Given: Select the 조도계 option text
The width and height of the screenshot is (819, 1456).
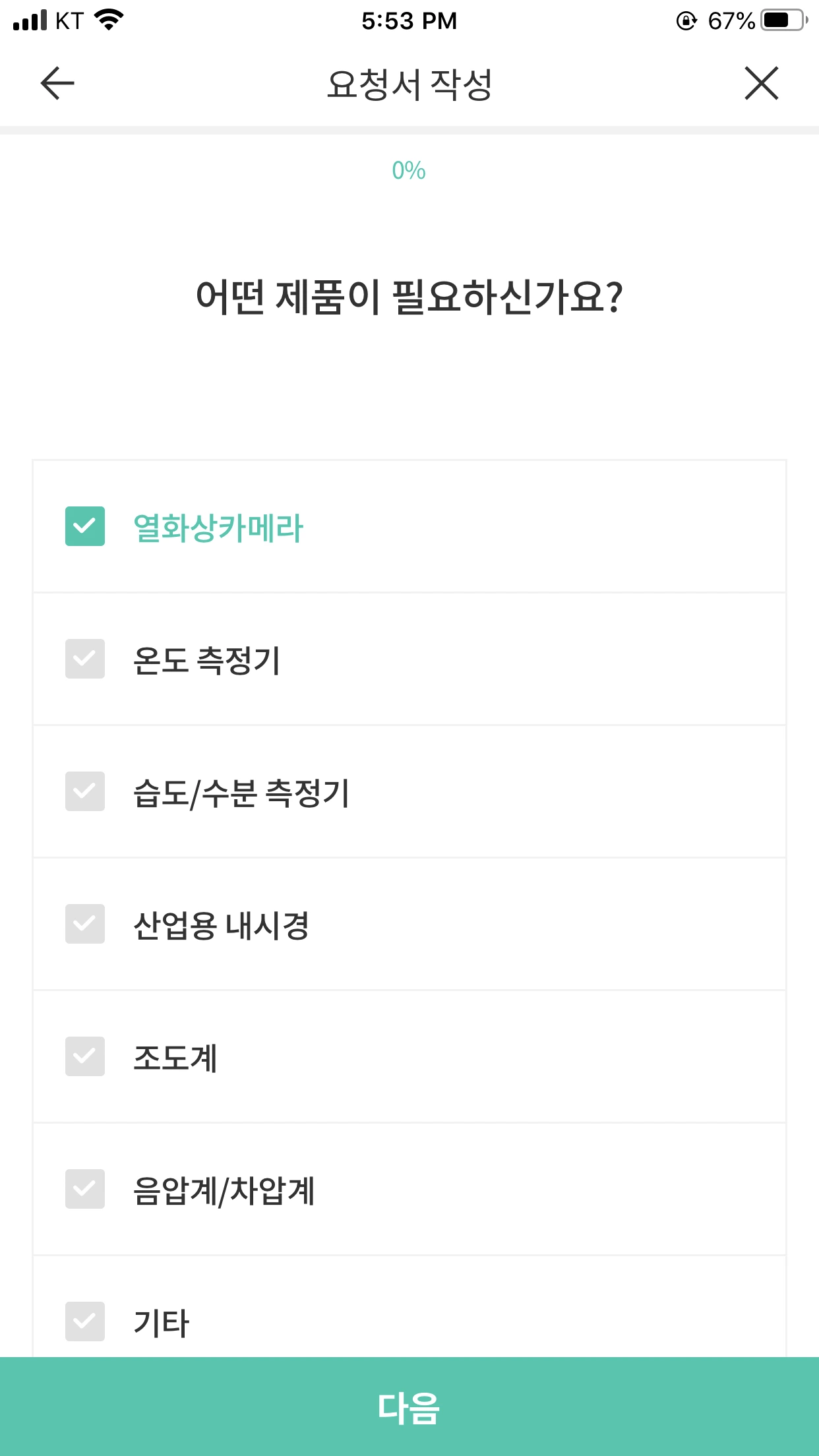Looking at the screenshot, I should (x=175, y=1058).
